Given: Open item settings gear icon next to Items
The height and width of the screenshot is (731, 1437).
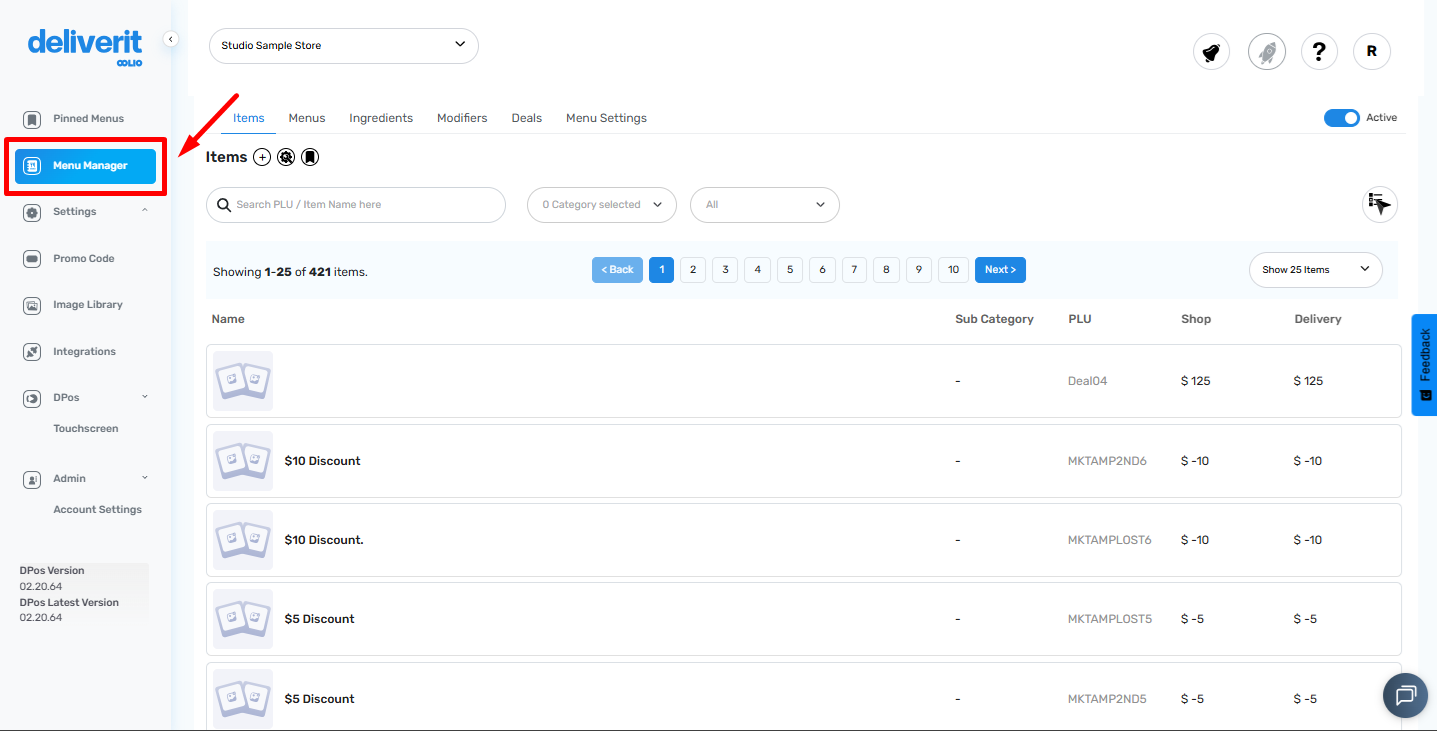Looking at the screenshot, I should [x=285, y=157].
